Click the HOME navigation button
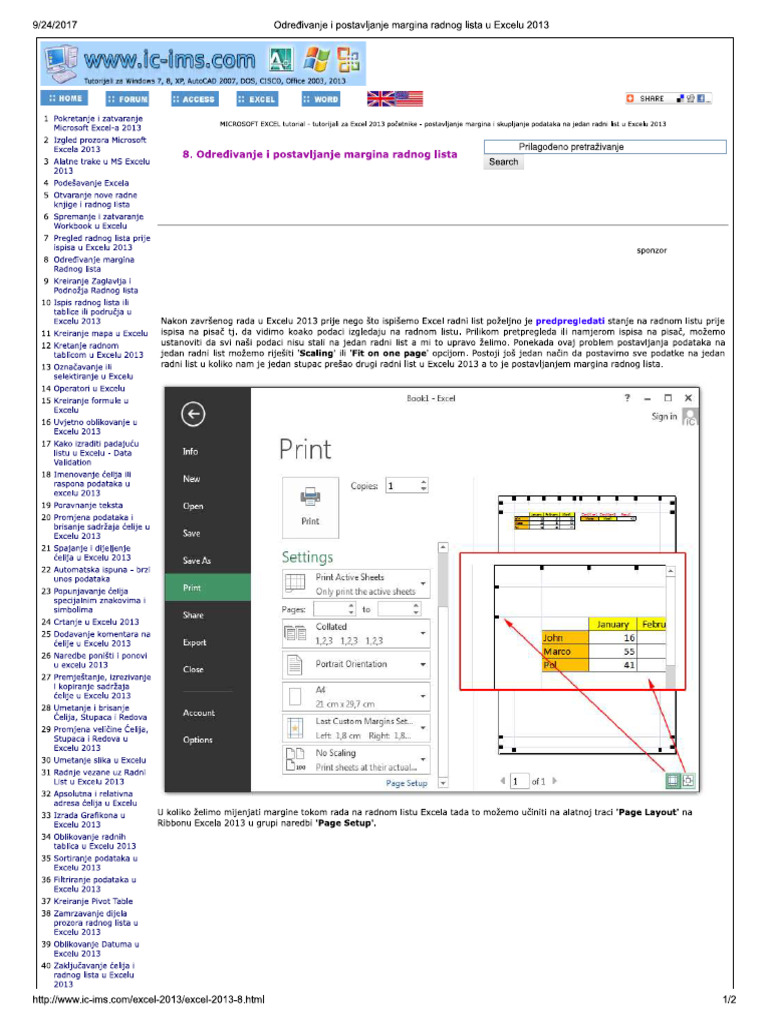Screen dimensions: 768x1024 click(65, 99)
